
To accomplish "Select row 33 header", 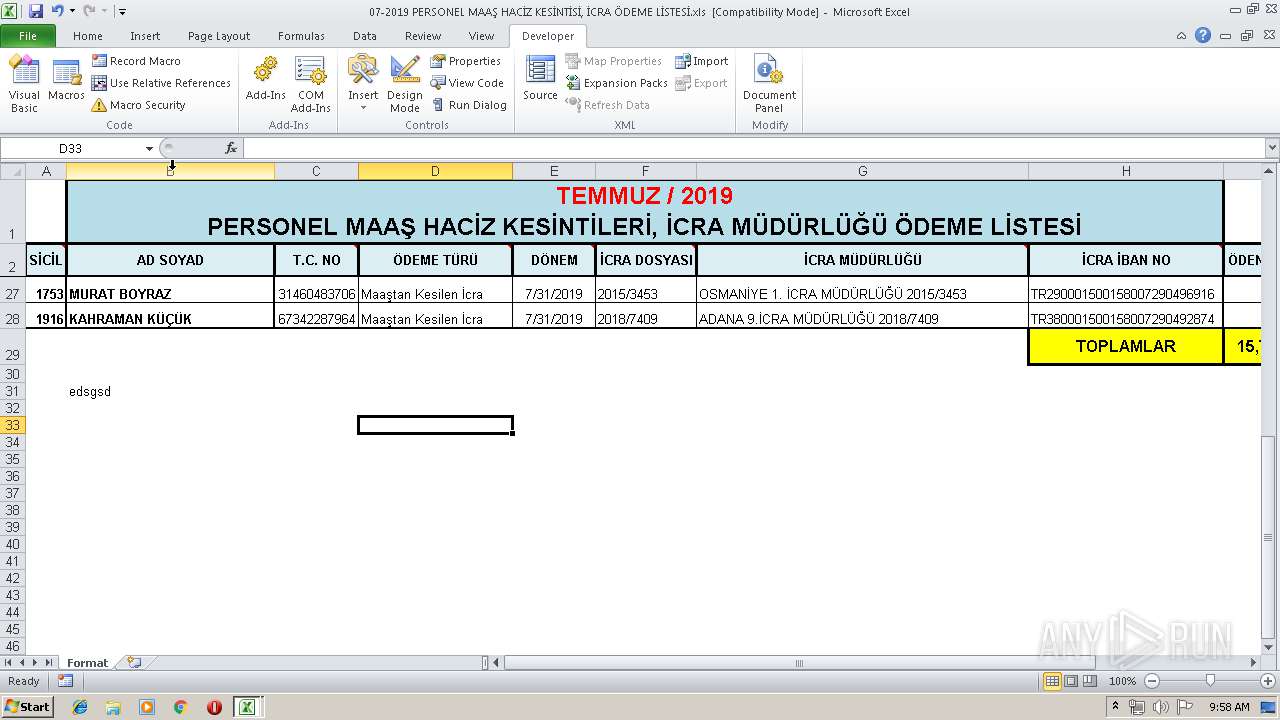I will (12, 425).
